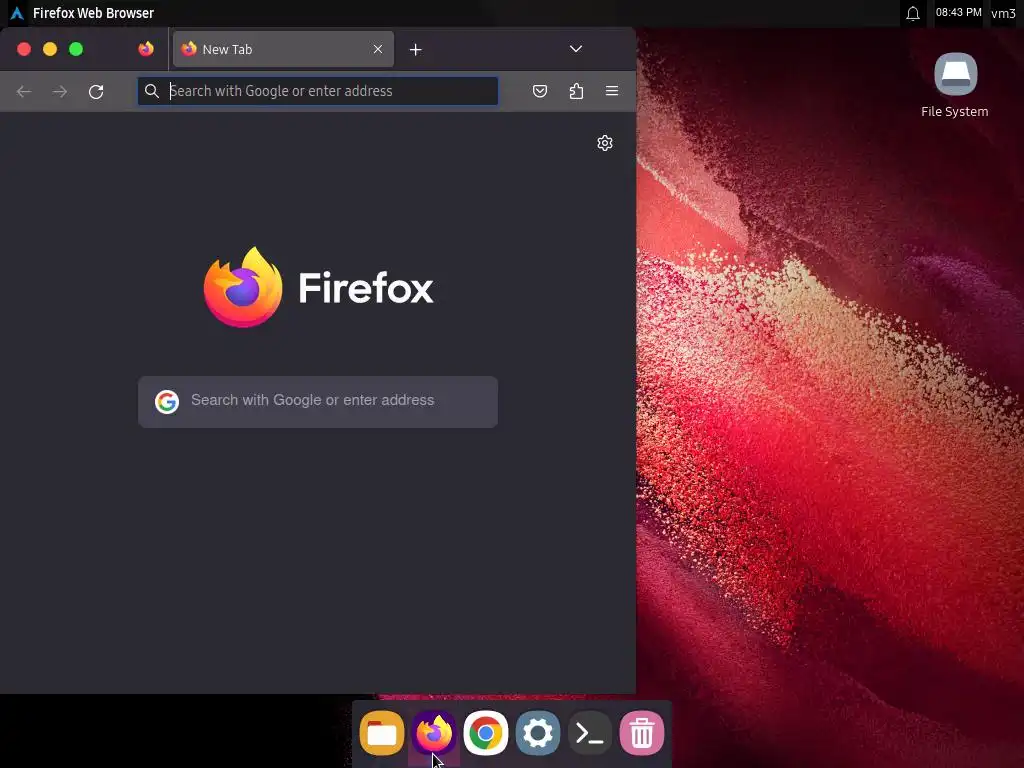This screenshot has height=768, width=1024.
Task: Launch the Files manager from dock
Action: pos(382,733)
